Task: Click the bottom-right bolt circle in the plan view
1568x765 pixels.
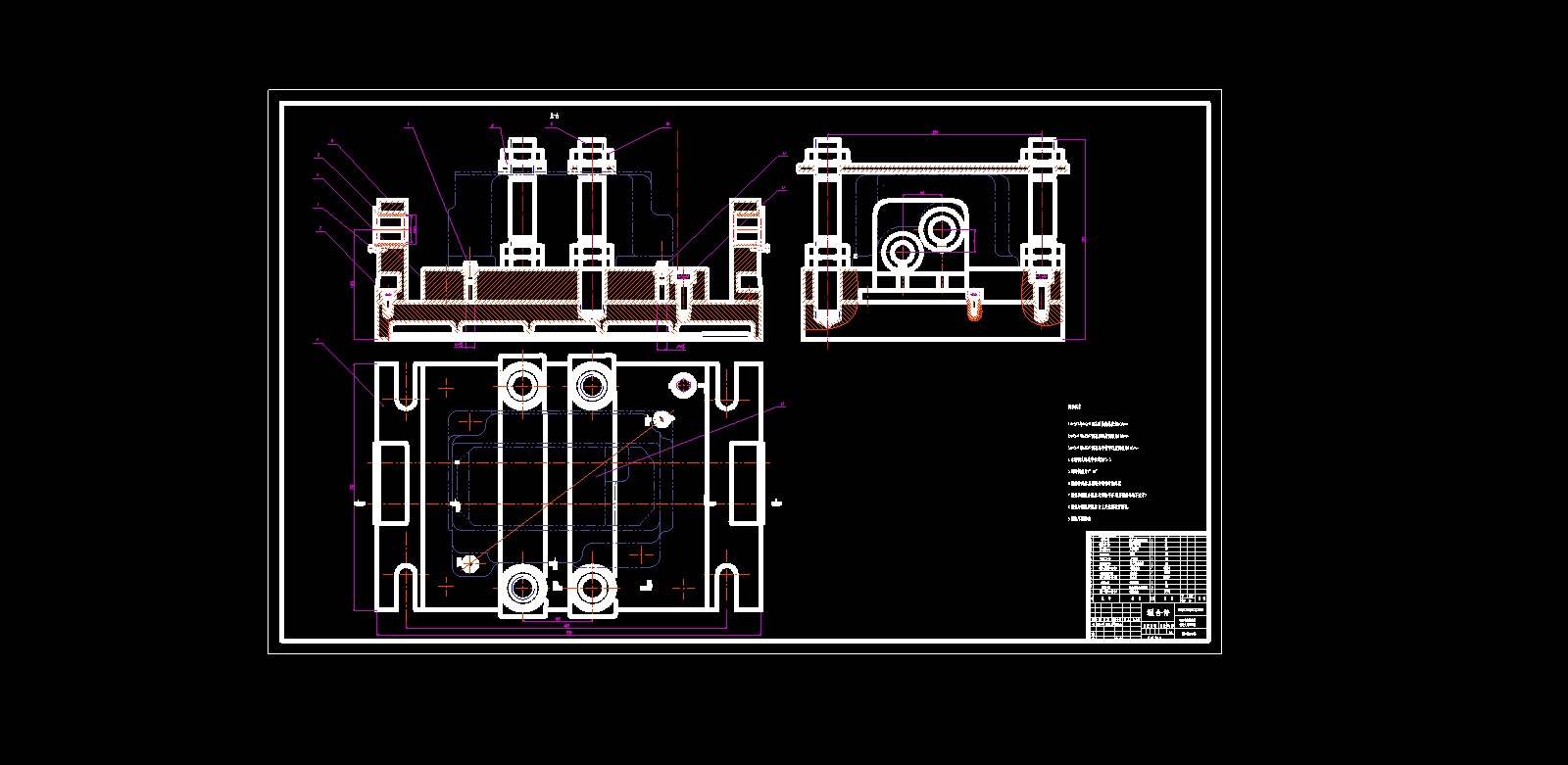Action: [591, 588]
